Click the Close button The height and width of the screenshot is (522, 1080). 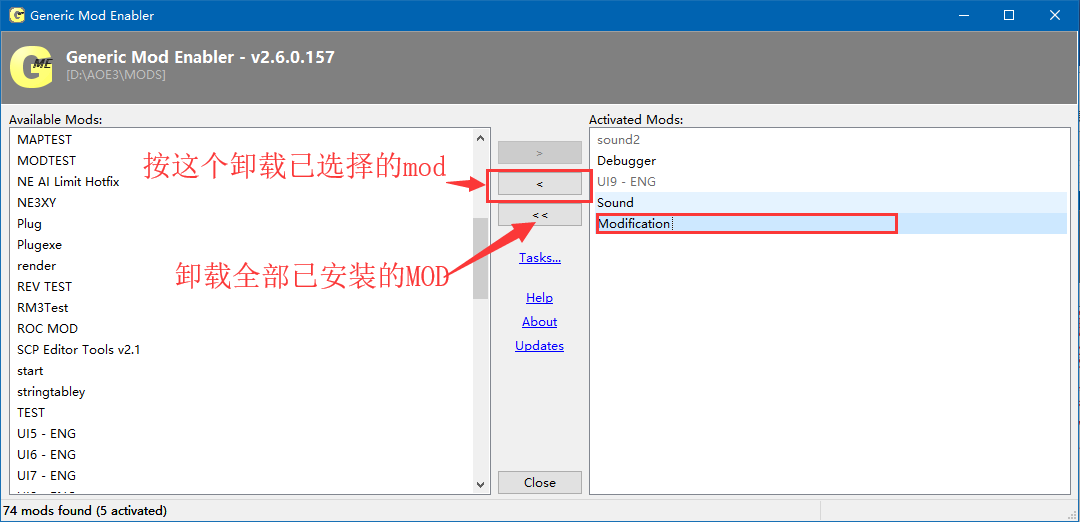(539, 483)
